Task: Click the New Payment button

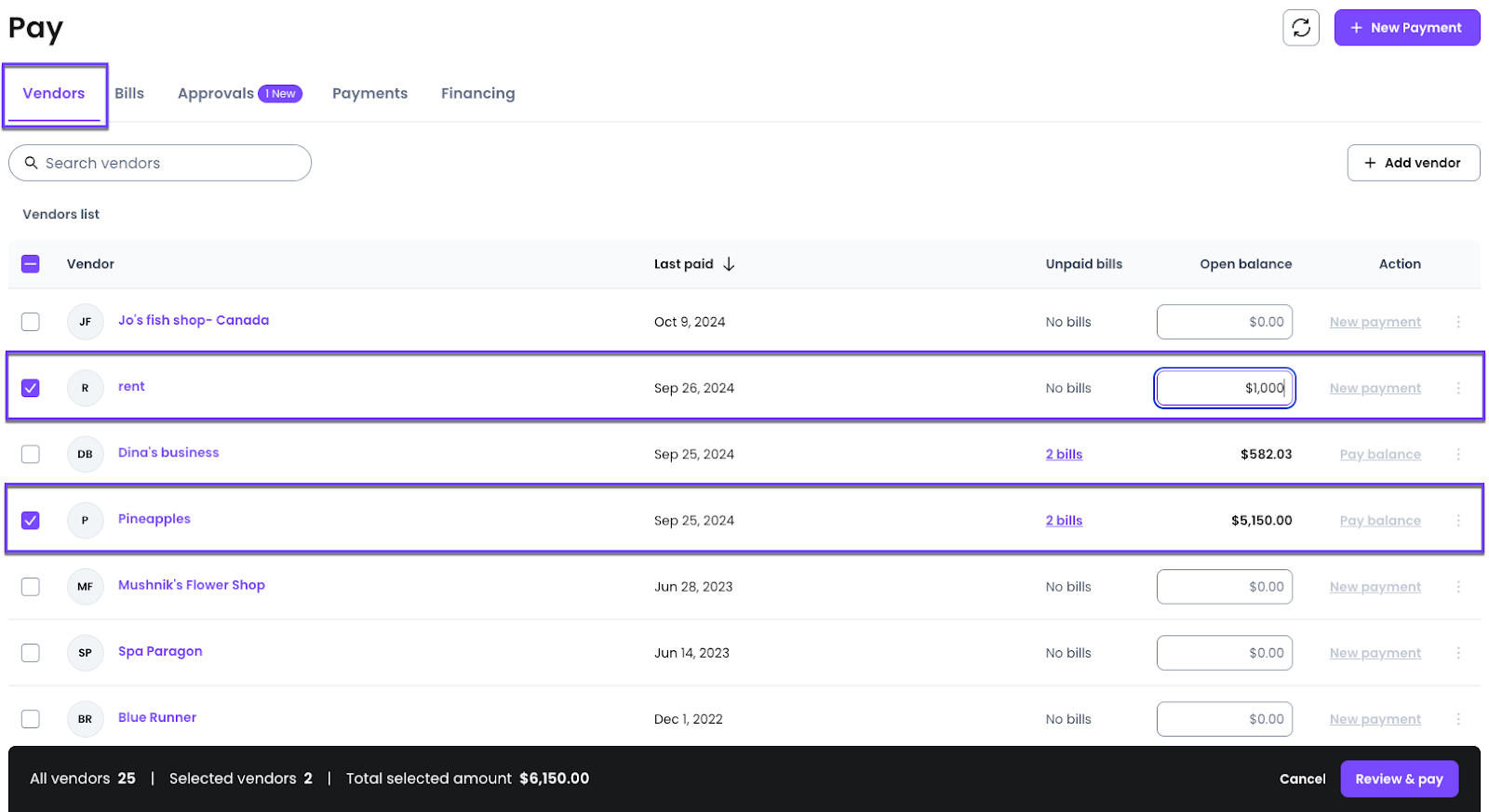Action: coord(1406,28)
